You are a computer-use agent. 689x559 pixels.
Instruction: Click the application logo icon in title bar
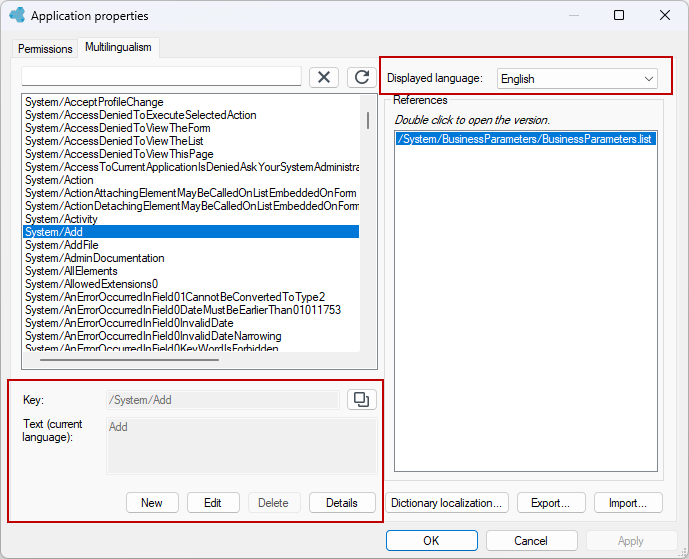(x=18, y=15)
